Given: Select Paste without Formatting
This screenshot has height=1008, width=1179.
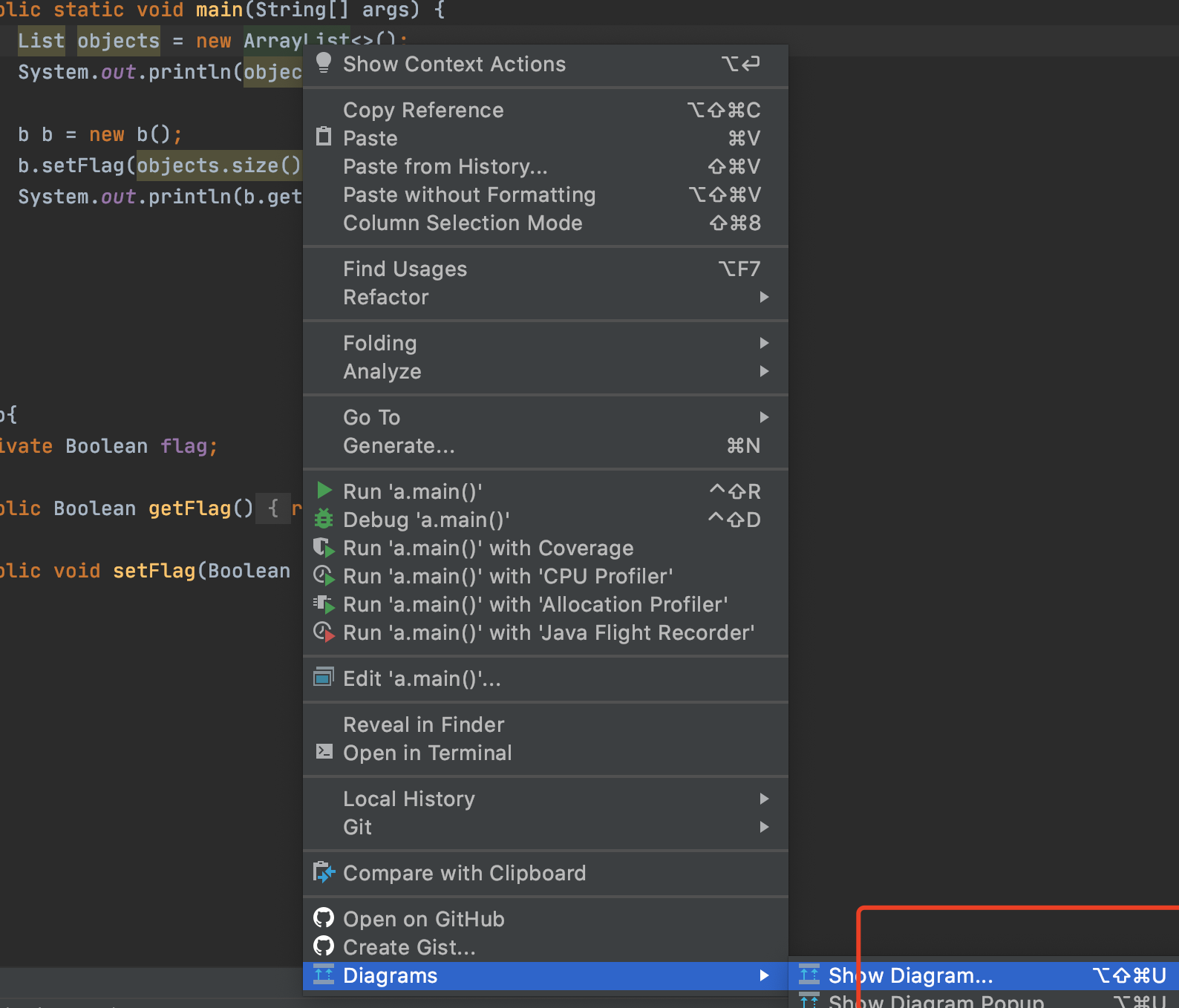Looking at the screenshot, I should pos(546,194).
